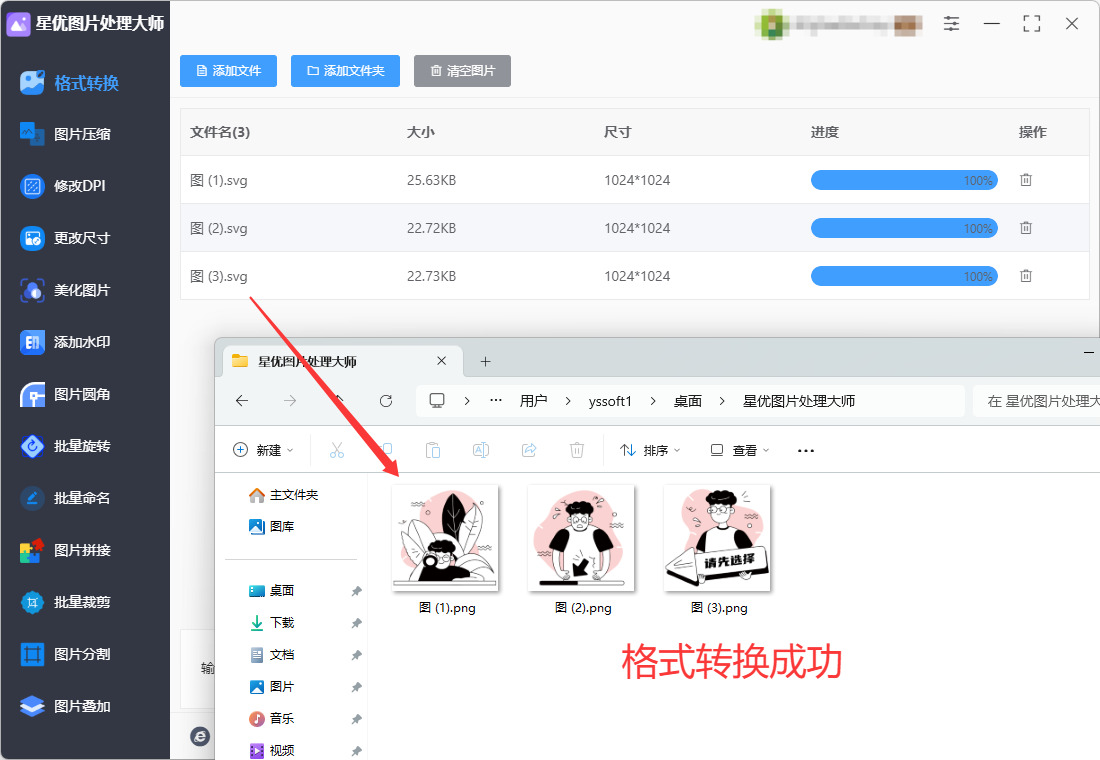Click the 批量裁剪 batch crop icon
Screen dimensions: 1100x760
coord(32,602)
